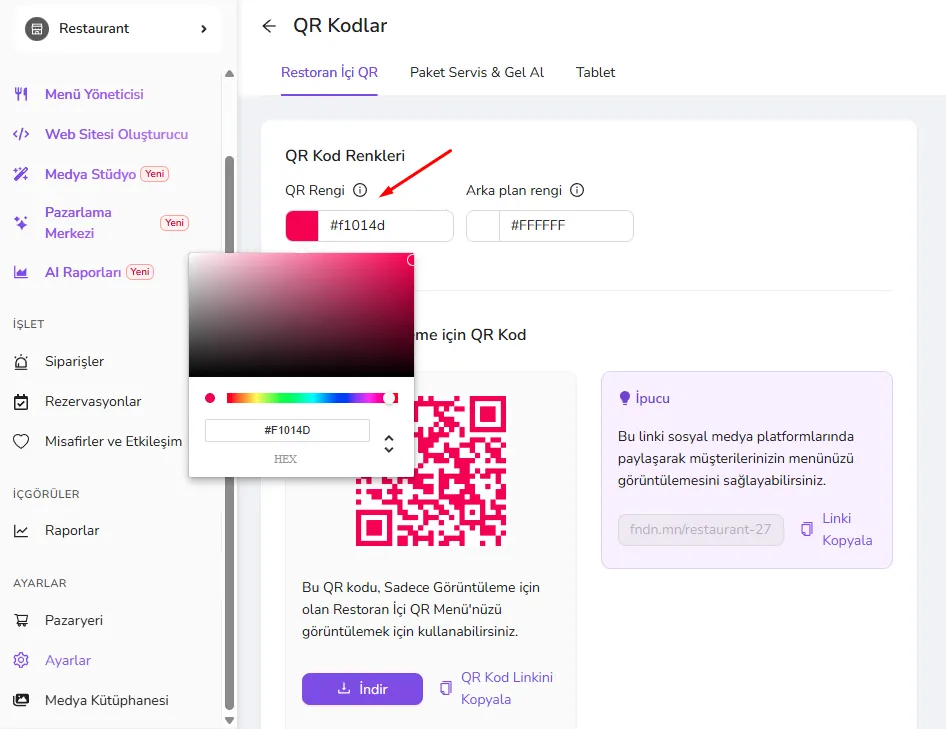Click the Yeni badge next to AI Raporları

click(140, 272)
